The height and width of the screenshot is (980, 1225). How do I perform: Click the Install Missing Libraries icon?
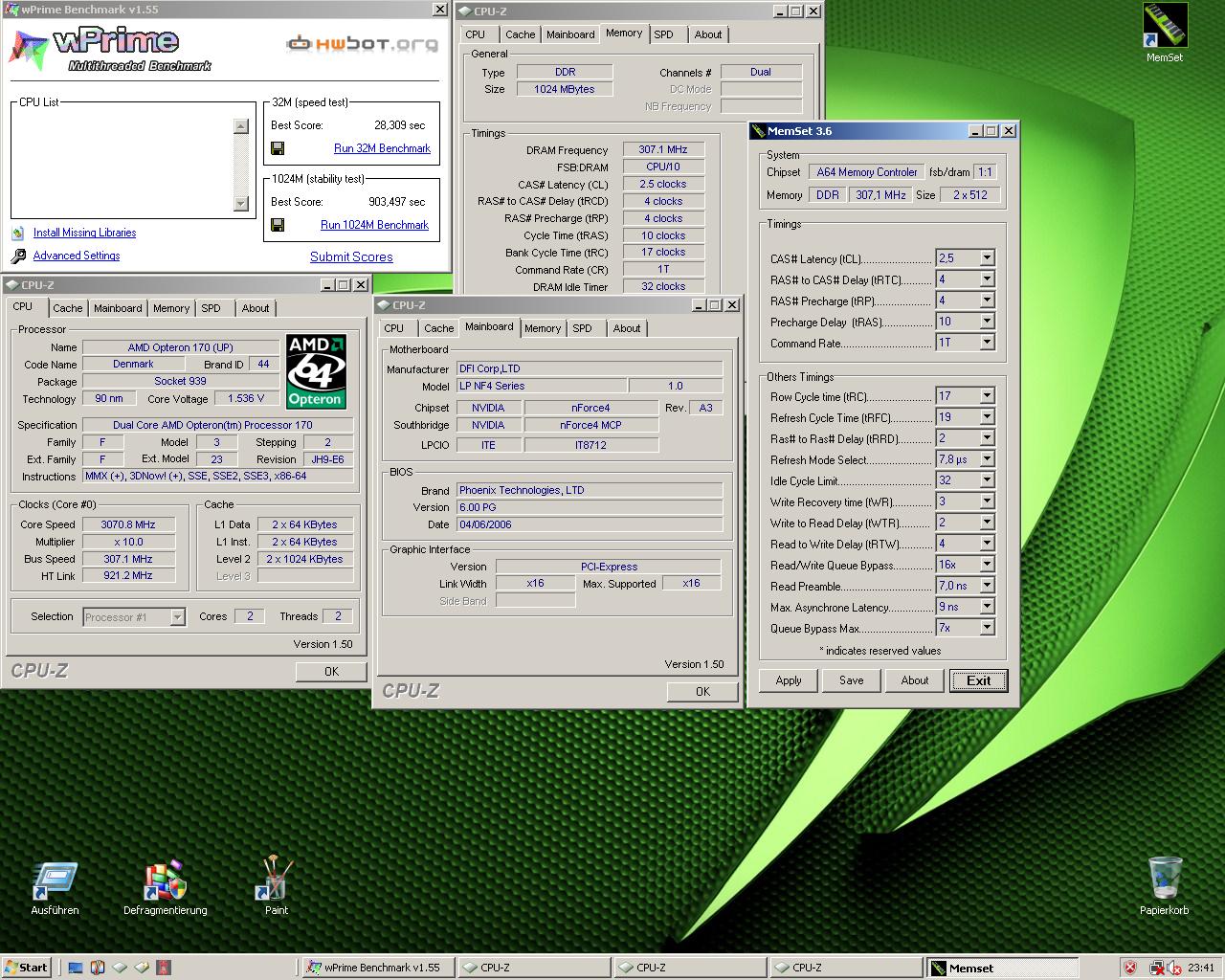(x=17, y=233)
